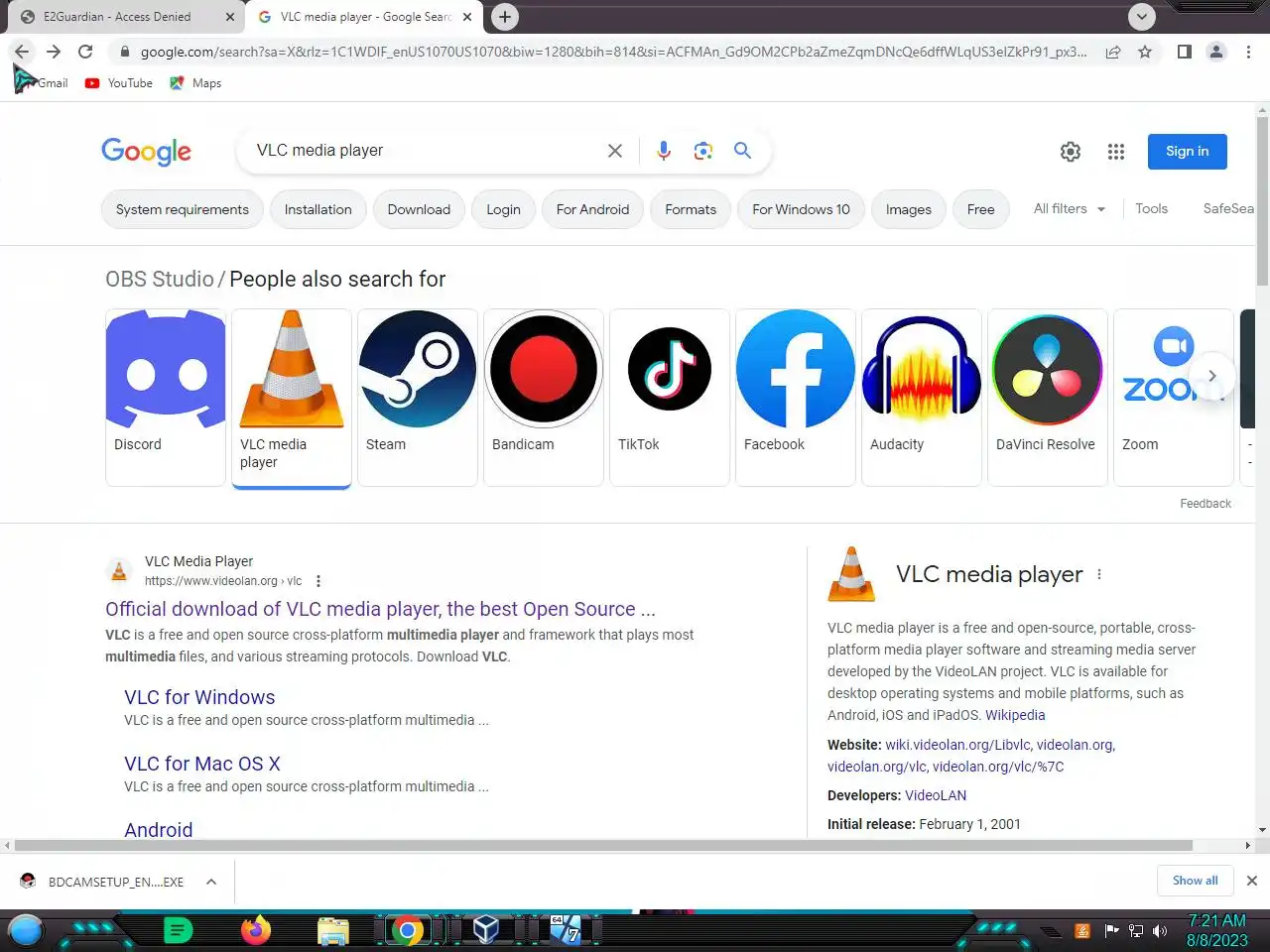Go forward in browser history
Screen dimensions: 1270x952
54,52
